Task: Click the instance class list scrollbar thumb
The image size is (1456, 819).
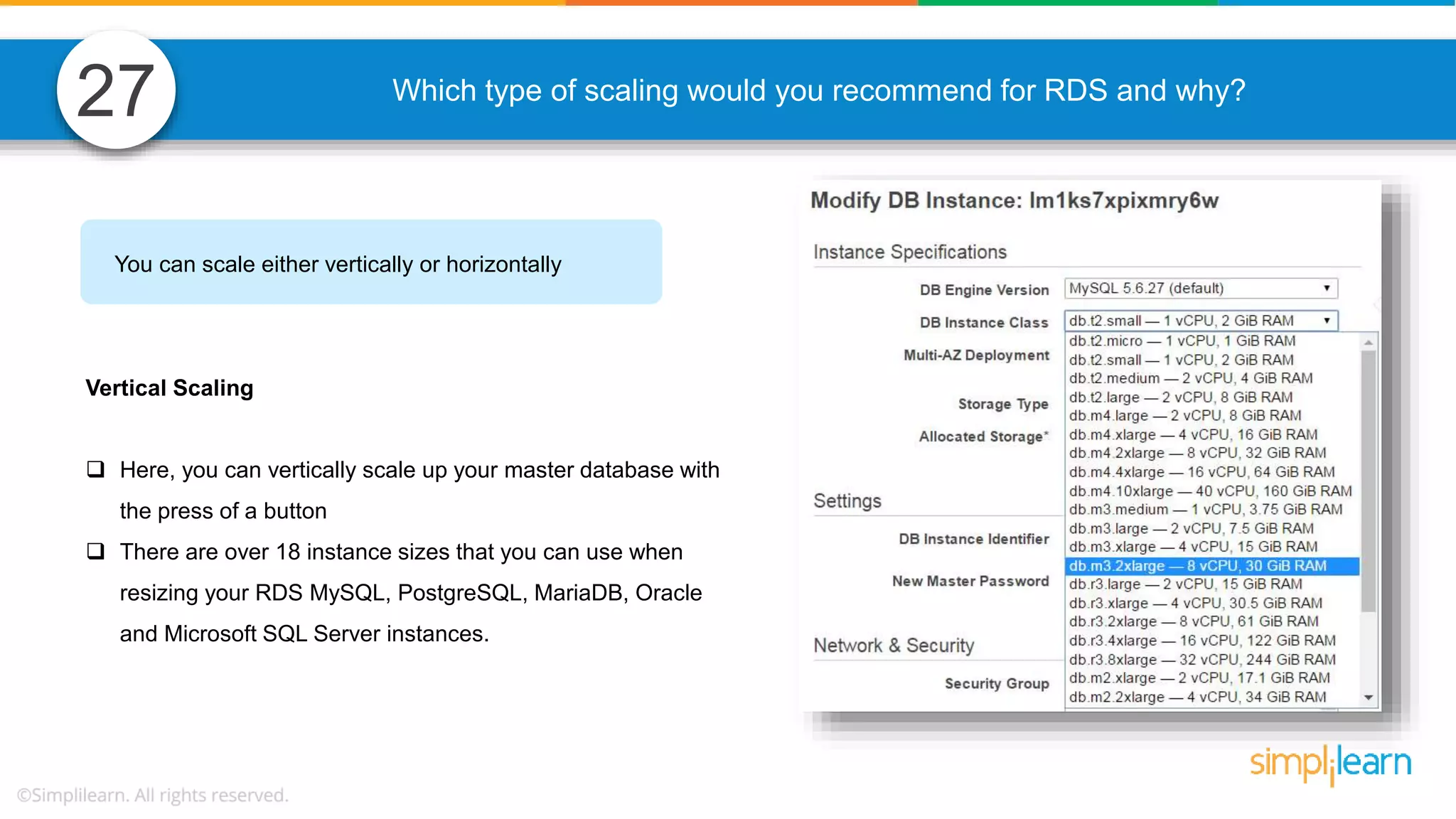Action: point(1369,481)
